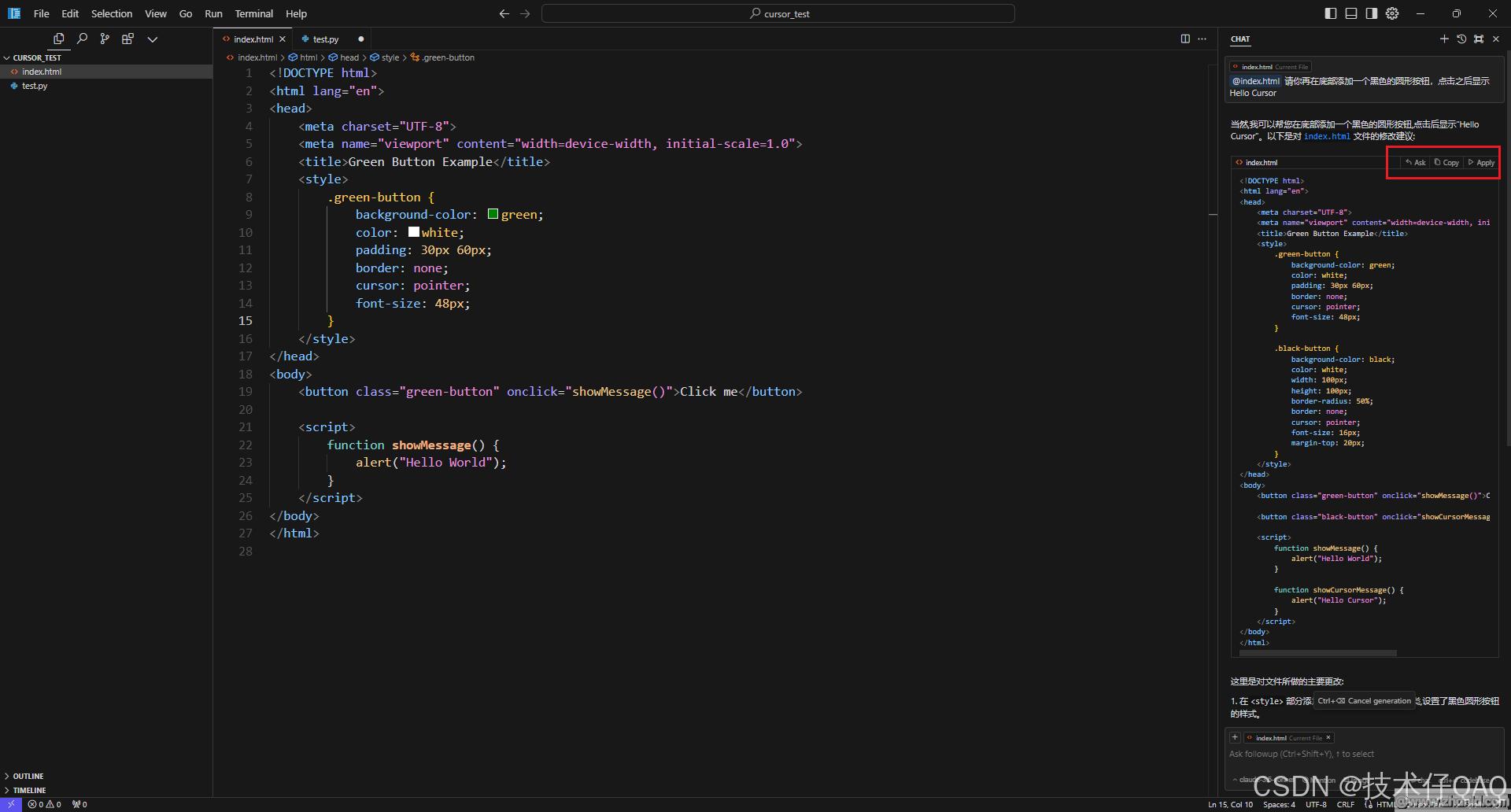Click the green color swatch on line 9
The image size is (1511, 812).
(493, 214)
